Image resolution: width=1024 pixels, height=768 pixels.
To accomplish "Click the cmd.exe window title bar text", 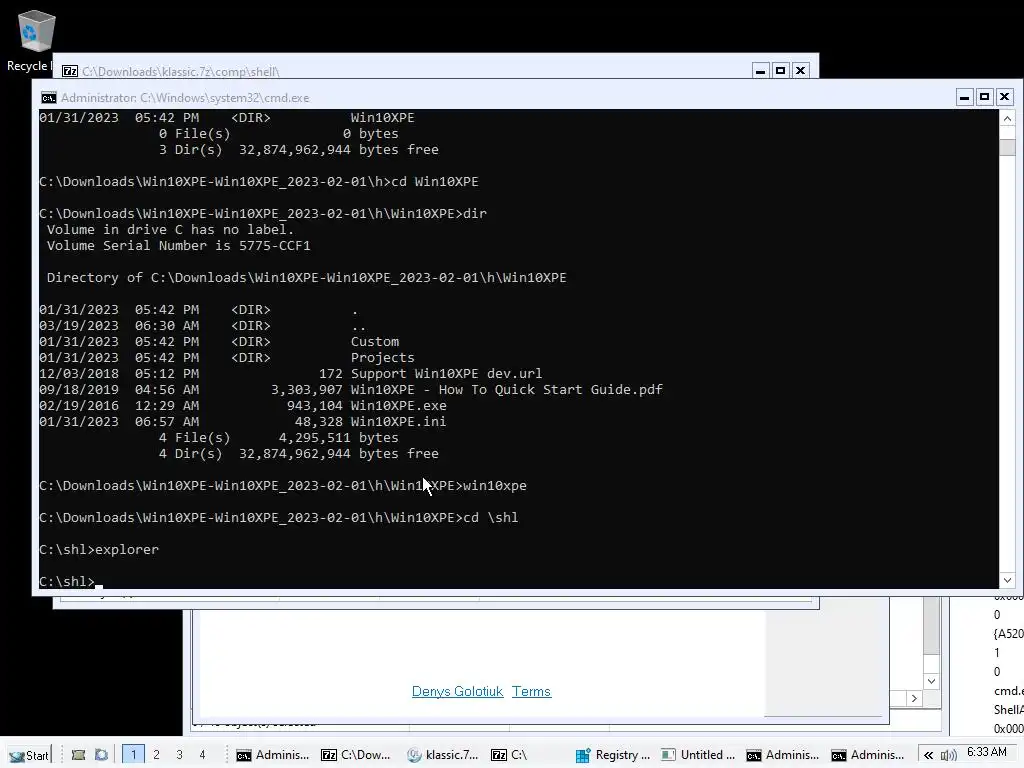I will click(185, 98).
